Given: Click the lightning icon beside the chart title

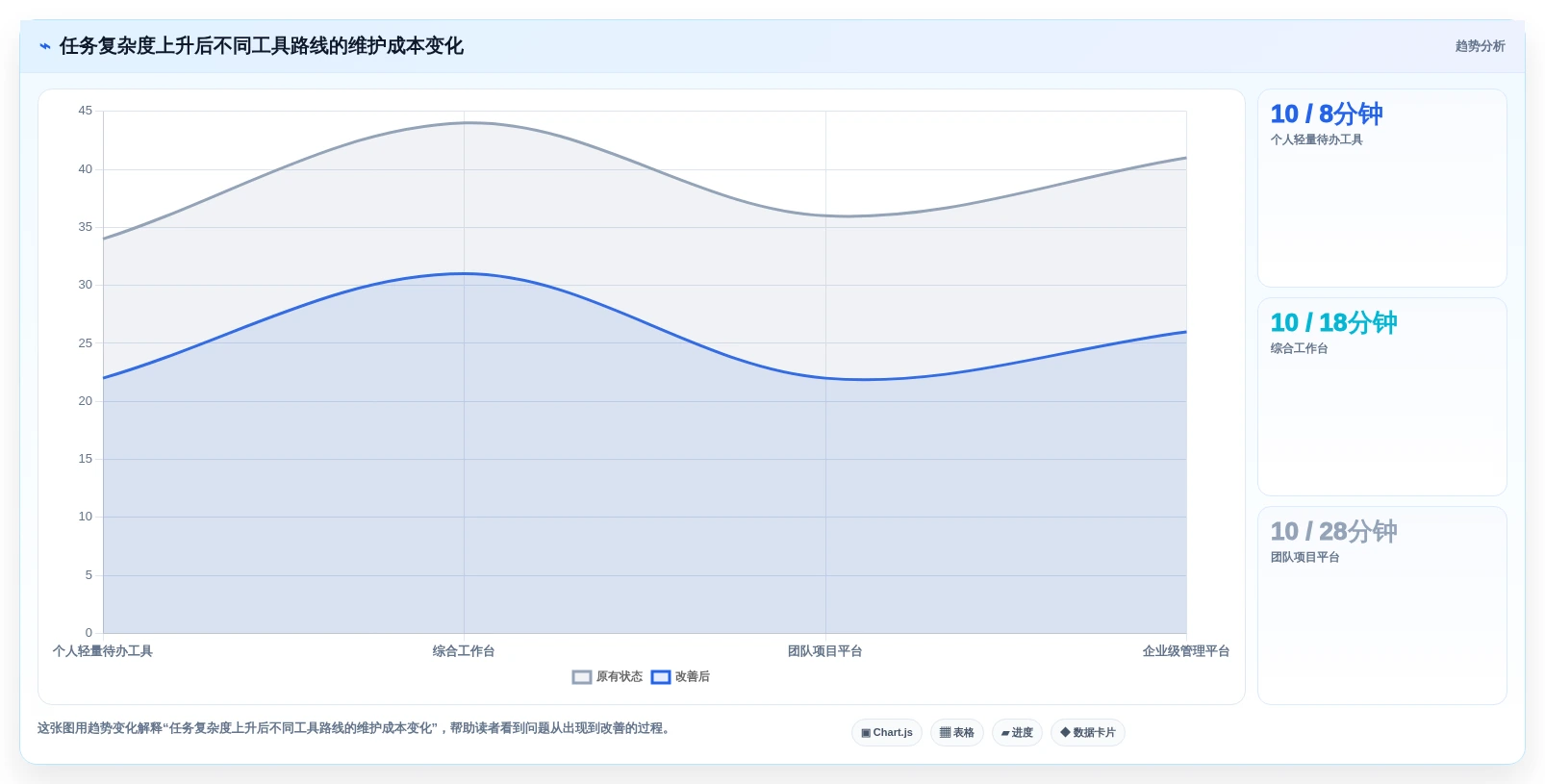Looking at the screenshot, I should (x=44, y=46).
